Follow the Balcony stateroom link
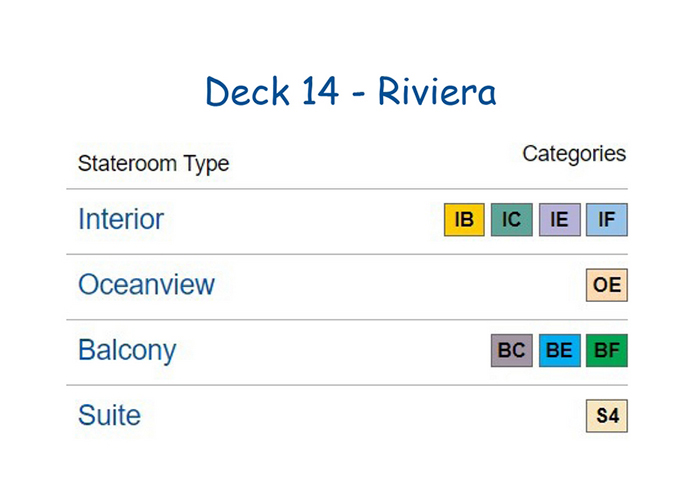 click(127, 351)
